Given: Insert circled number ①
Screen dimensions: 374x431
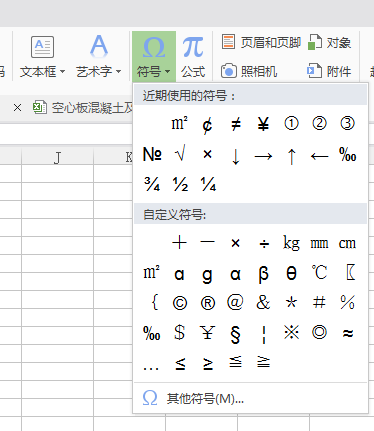Looking at the screenshot, I should [291, 123].
